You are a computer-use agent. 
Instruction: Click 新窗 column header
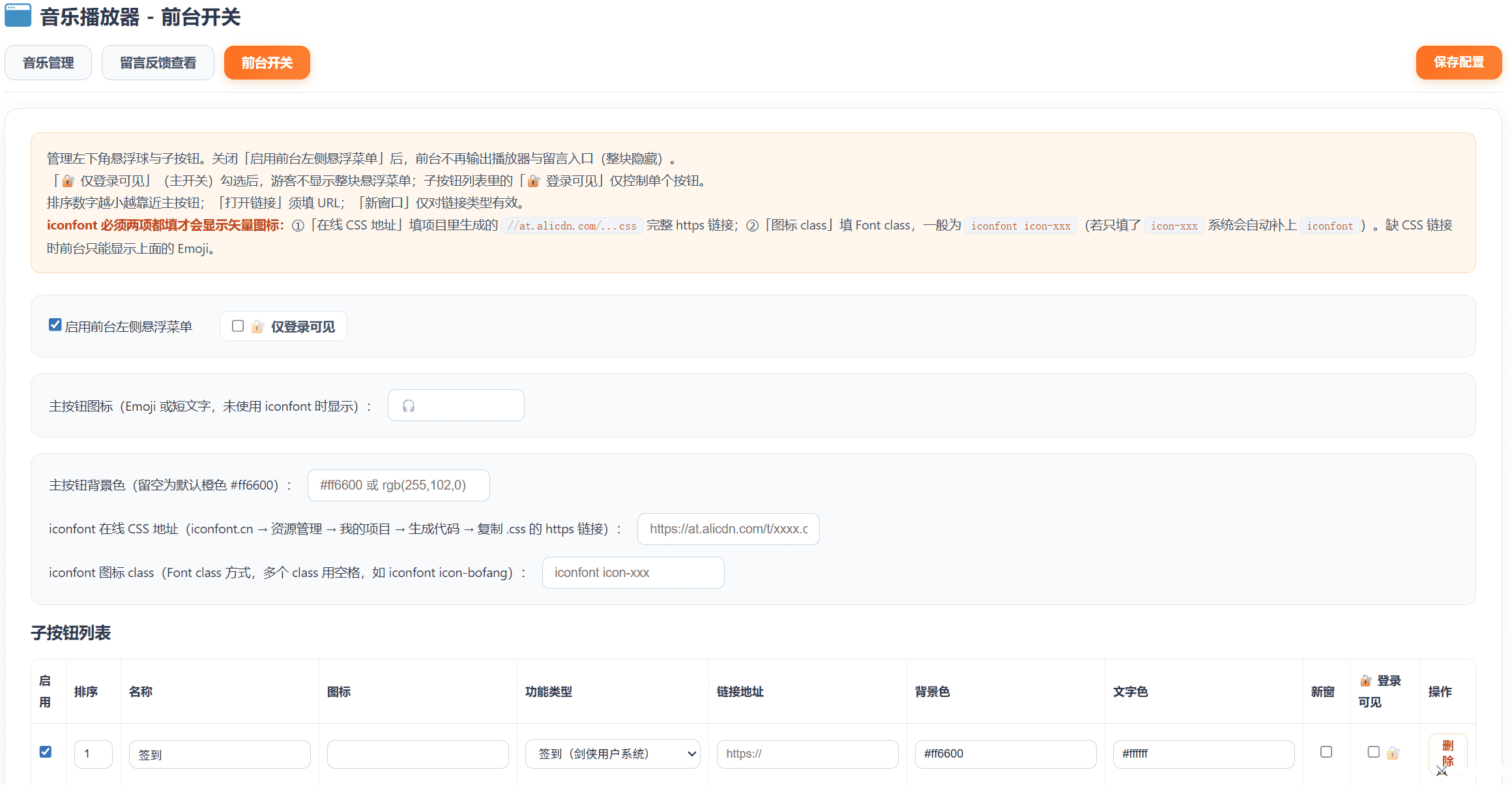pyautogui.click(x=1323, y=692)
